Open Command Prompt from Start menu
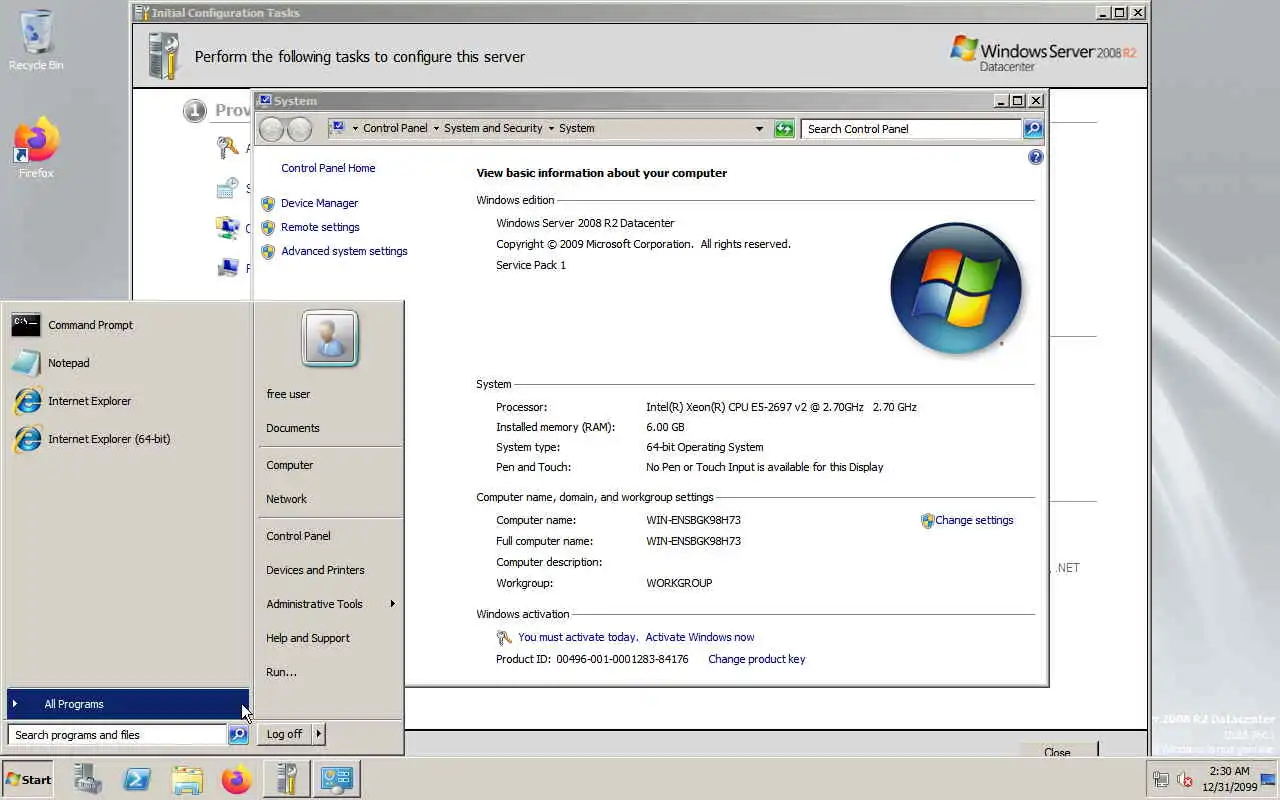Screen dimensions: 1280x800 tap(126, 325)
